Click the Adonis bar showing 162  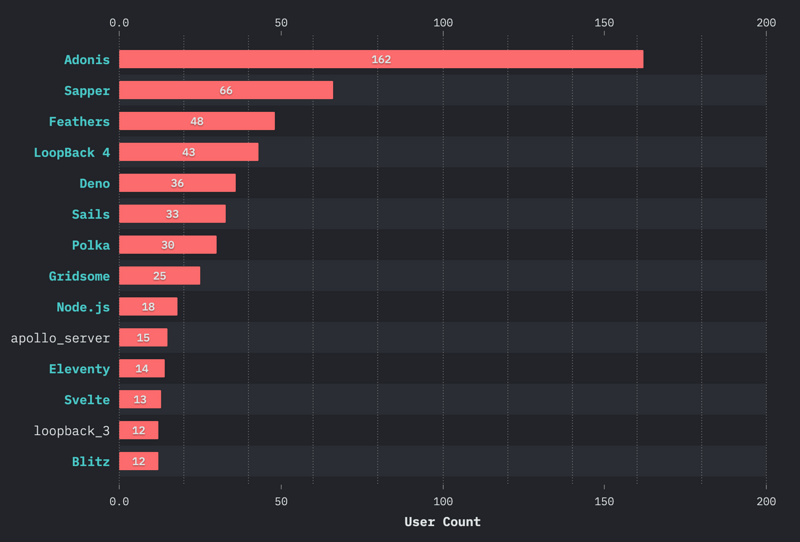point(381,59)
